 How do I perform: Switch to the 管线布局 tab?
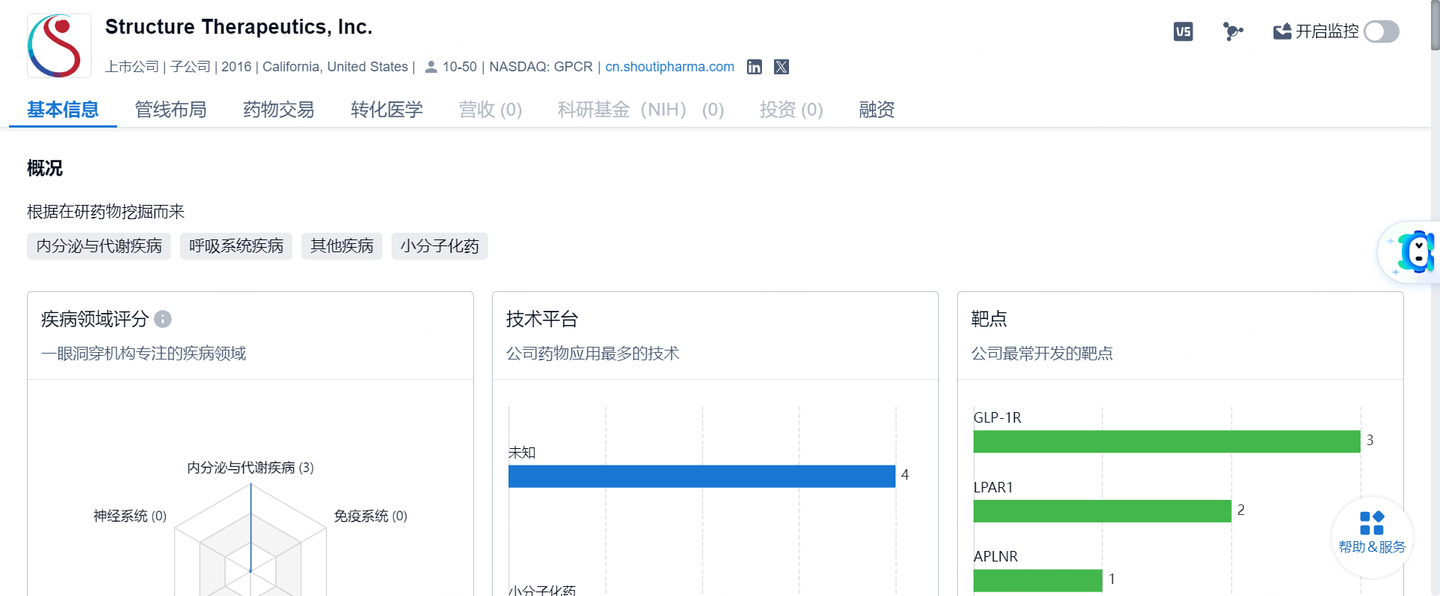pos(170,109)
